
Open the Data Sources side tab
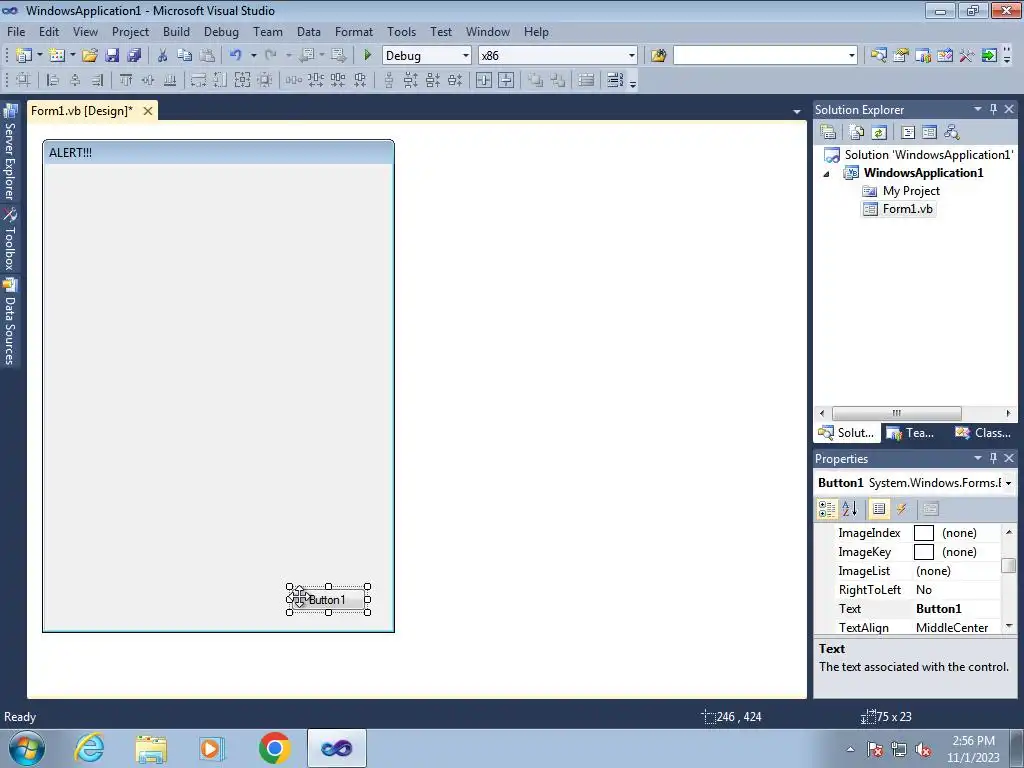[x=10, y=322]
